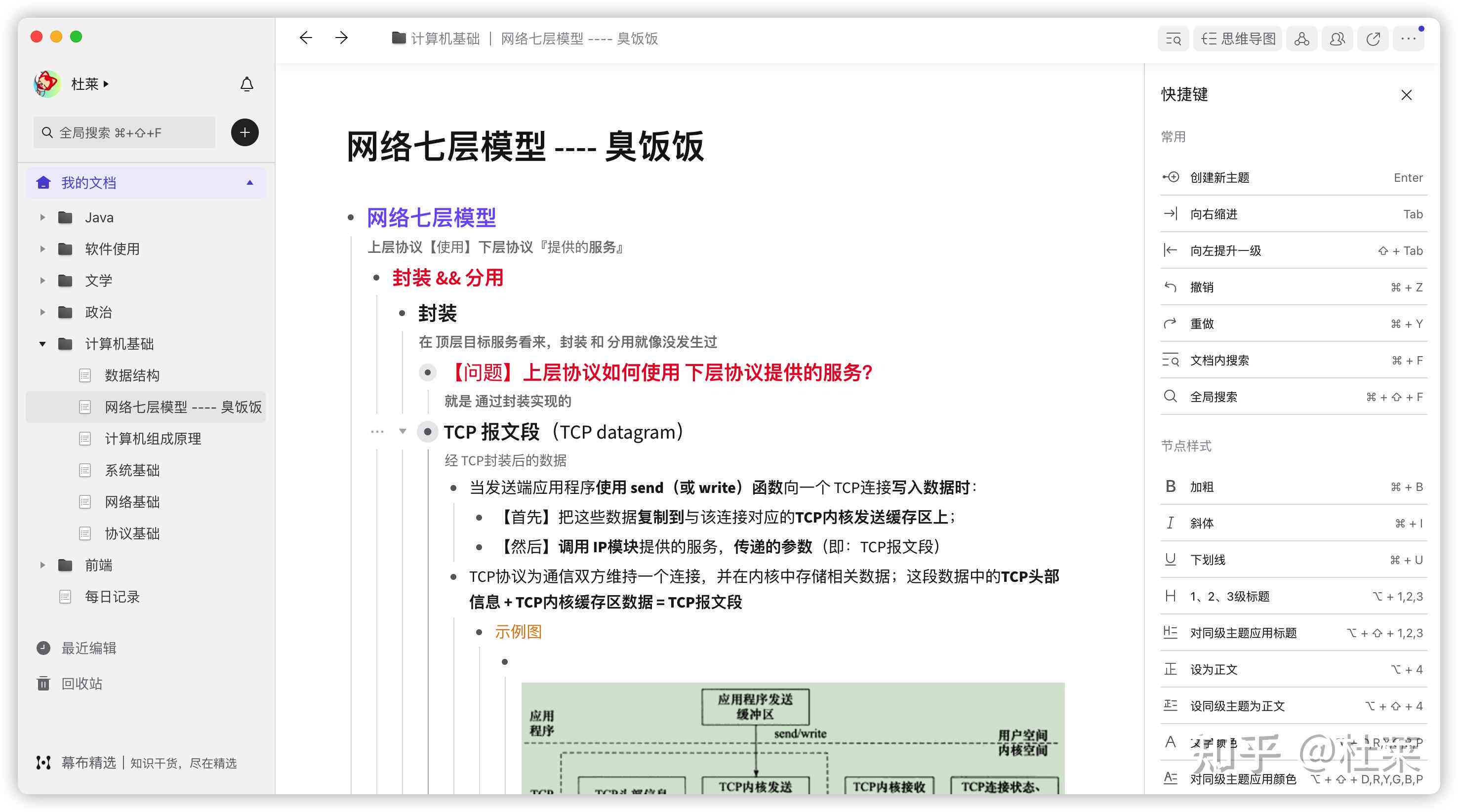
Task: Click the folder icon in breadcrumb
Action: coord(399,38)
